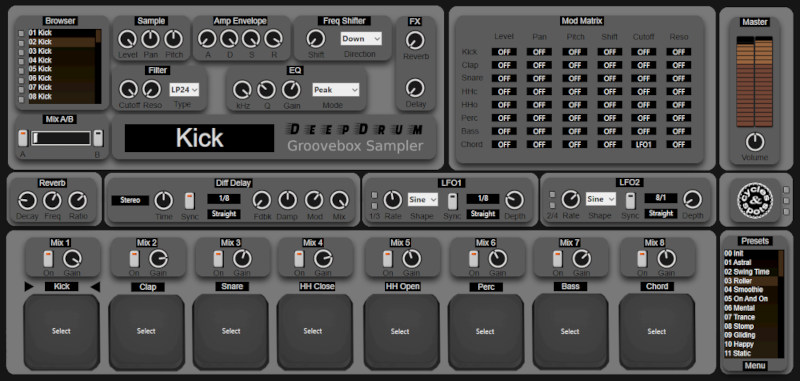Click the Mix A/B switch A
The width and height of the screenshot is (800, 381).
pos(23,139)
